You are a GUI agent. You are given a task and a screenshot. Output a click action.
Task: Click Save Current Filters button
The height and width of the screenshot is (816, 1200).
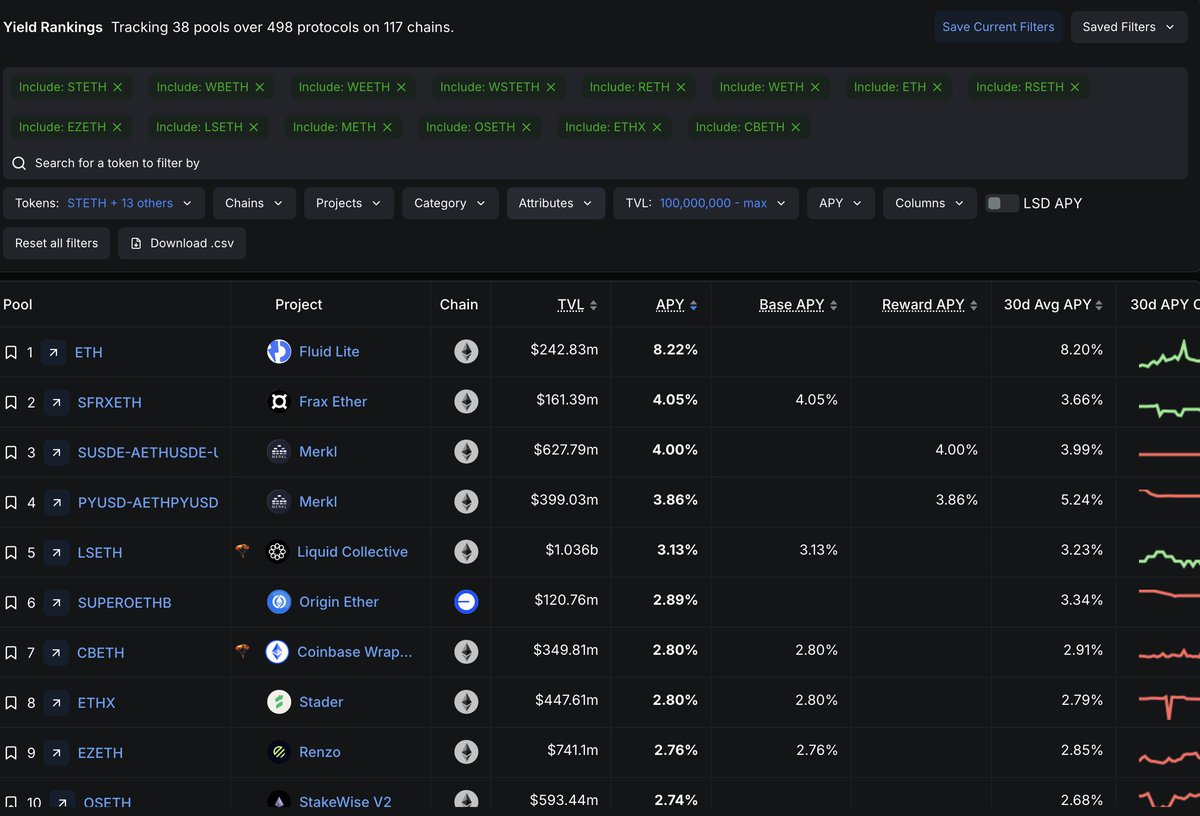(998, 27)
